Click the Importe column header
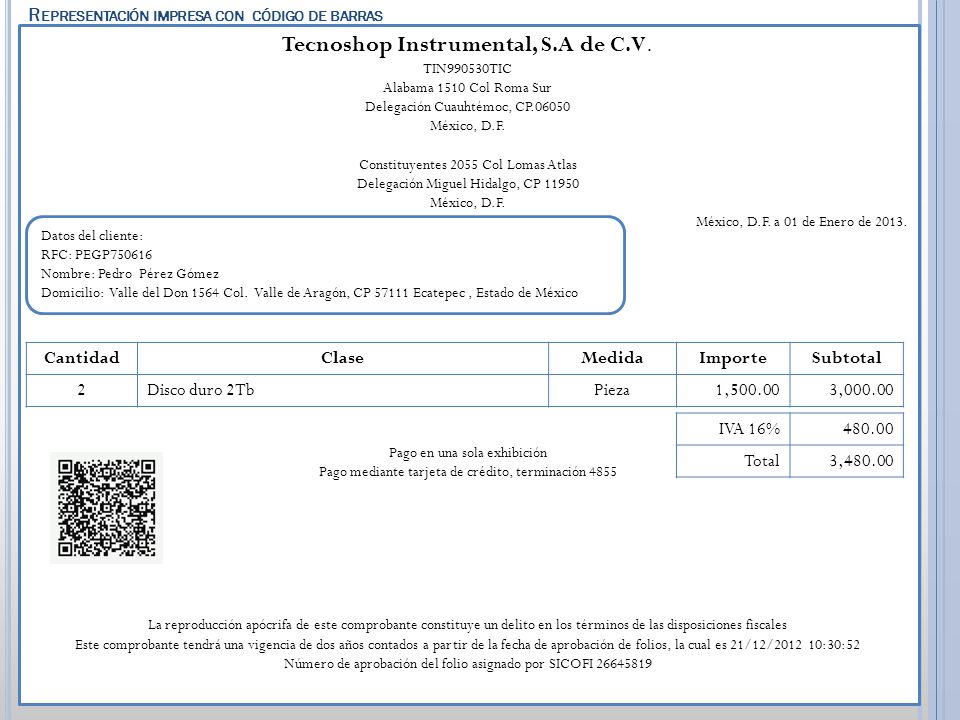The image size is (960, 720). pyautogui.click(x=733, y=358)
